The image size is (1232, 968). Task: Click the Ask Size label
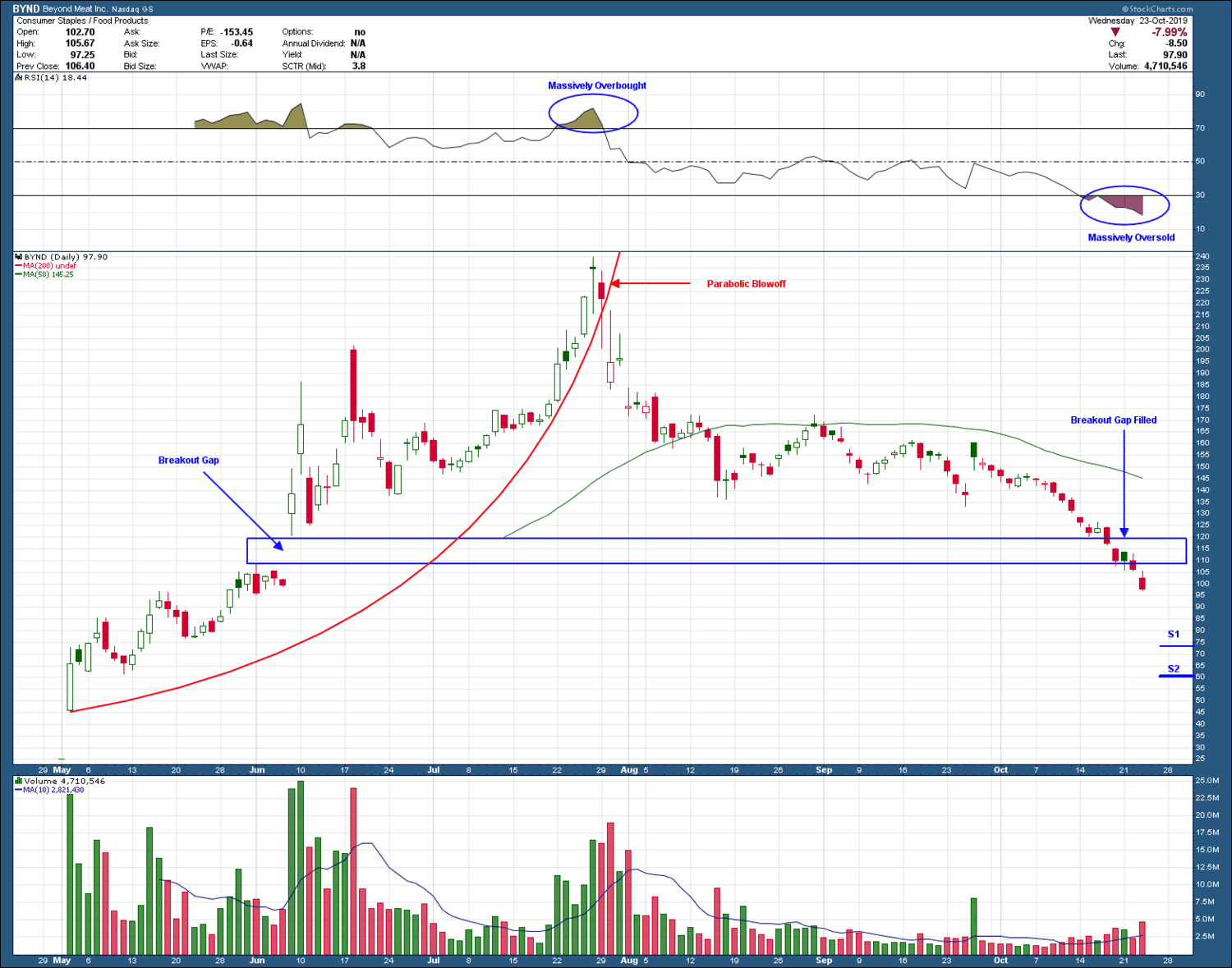(141, 44)
